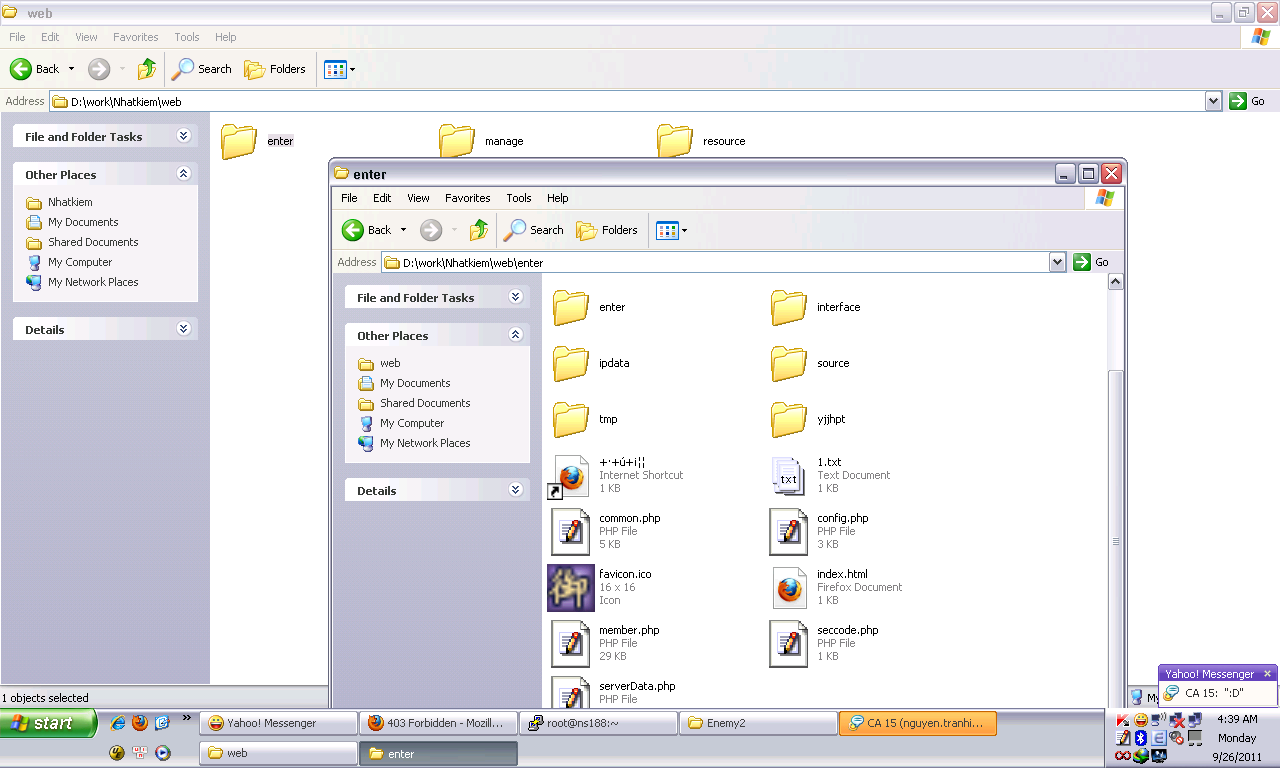This screenshot has height=768, width=1280.
Task: Open My Network Places in web window
Action: [93, 282]
